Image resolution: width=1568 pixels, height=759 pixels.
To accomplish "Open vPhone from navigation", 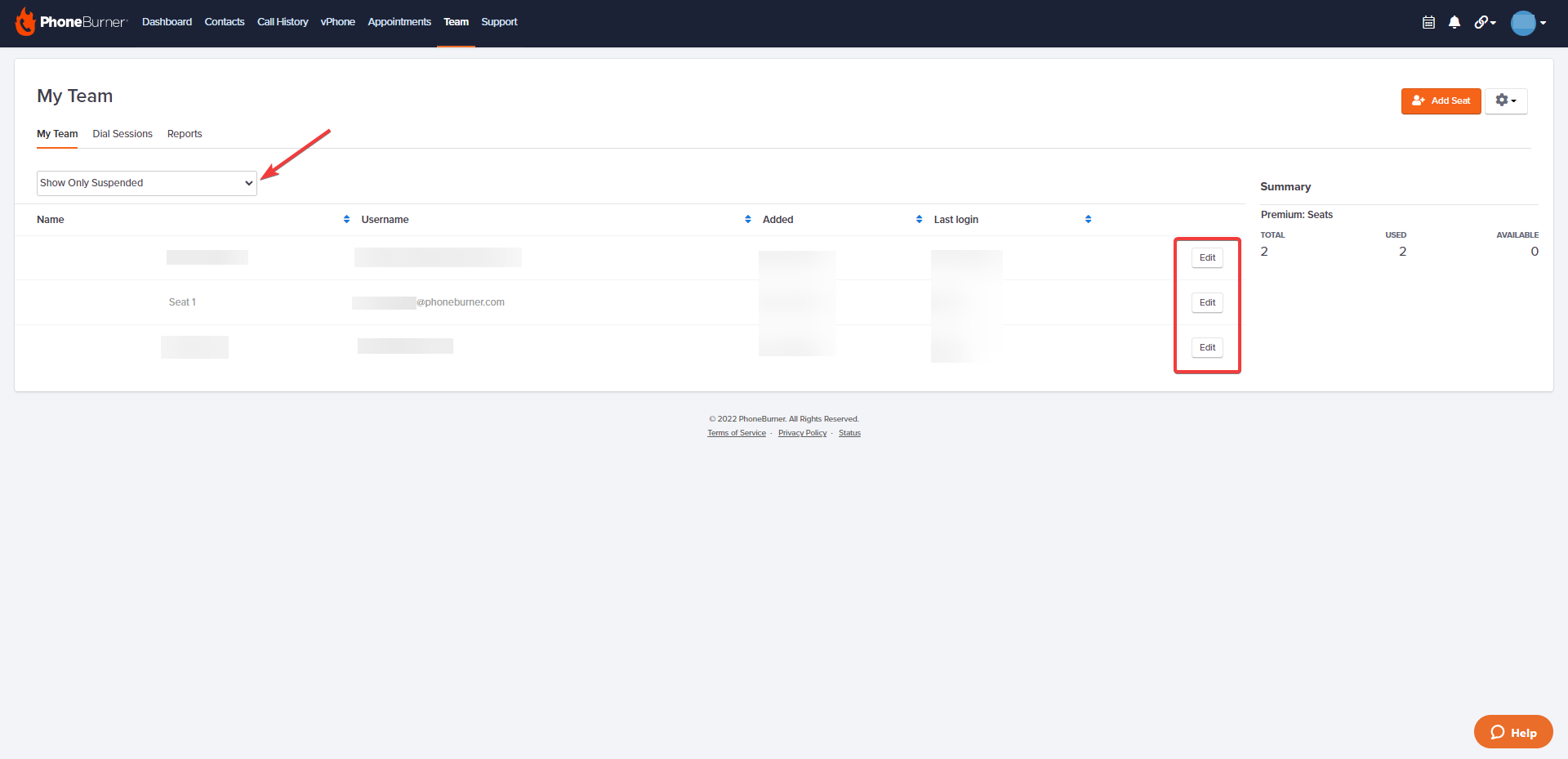I will 337,22.
